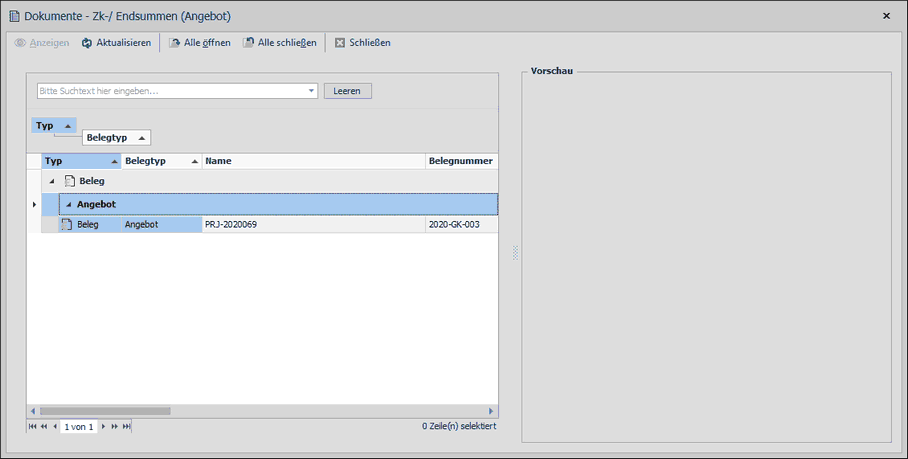Jump to last record in pager

point(127,427)
